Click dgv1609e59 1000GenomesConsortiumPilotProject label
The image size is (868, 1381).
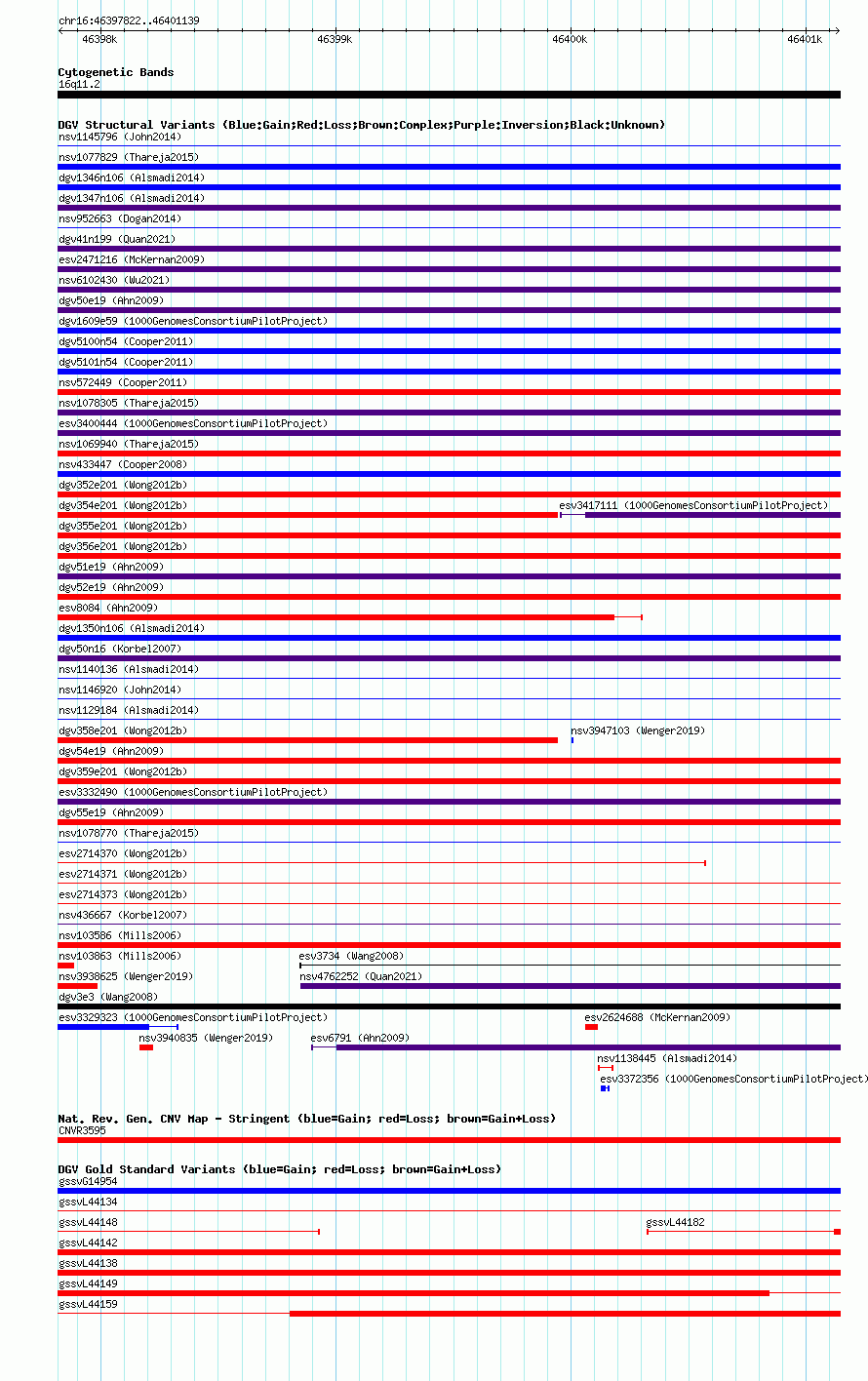tap(193, 321)
